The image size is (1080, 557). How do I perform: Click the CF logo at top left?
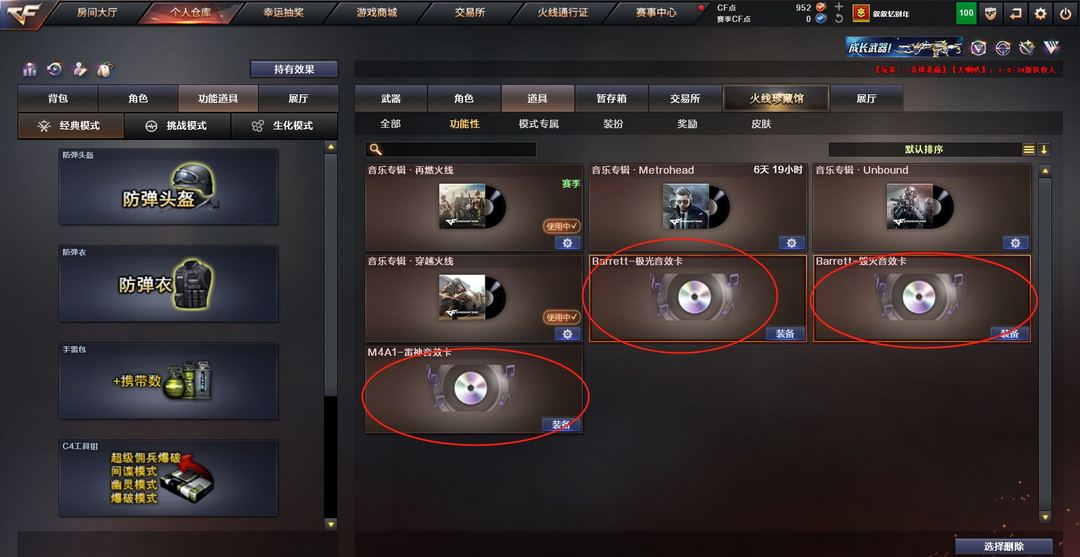[x=24, y=14]
